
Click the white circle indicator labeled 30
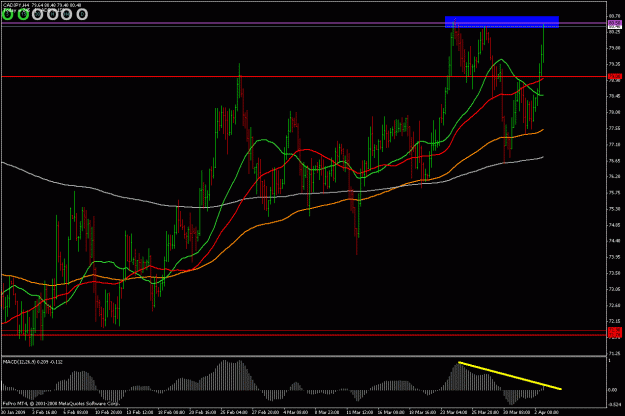click(x=37, y=14)
